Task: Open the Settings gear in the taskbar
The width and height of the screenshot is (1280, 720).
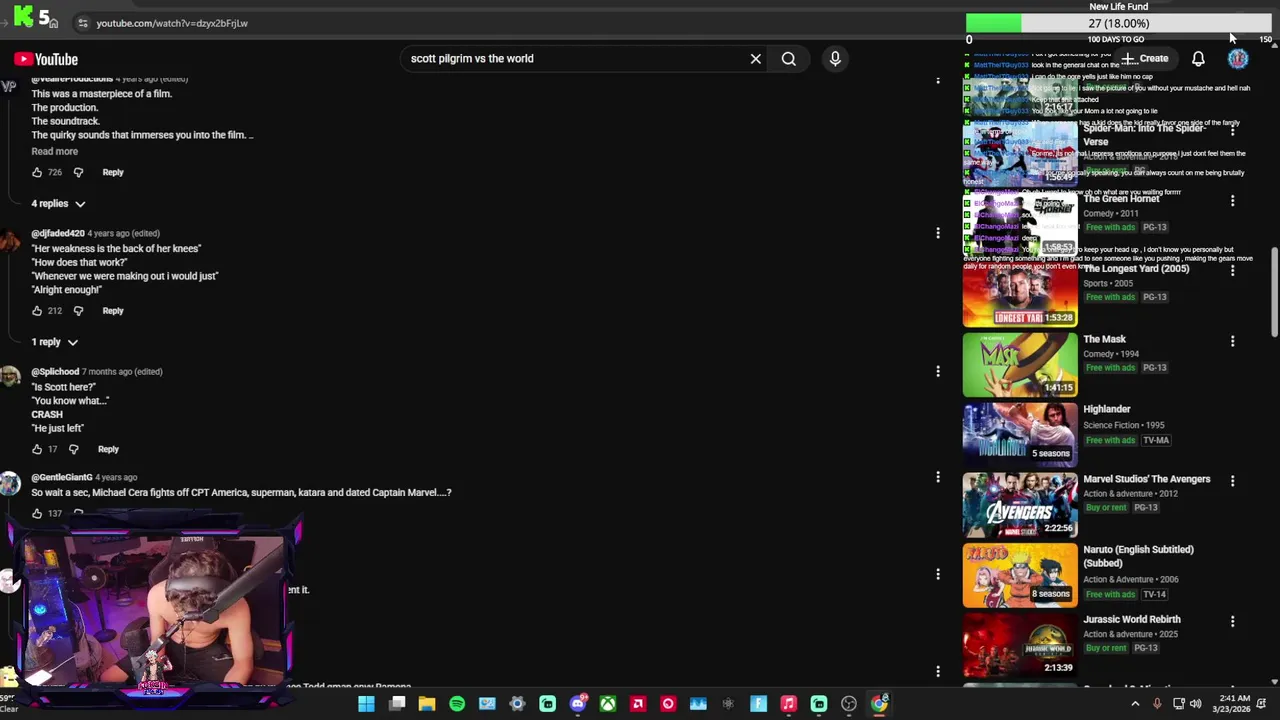Action: tap(517, 704)
